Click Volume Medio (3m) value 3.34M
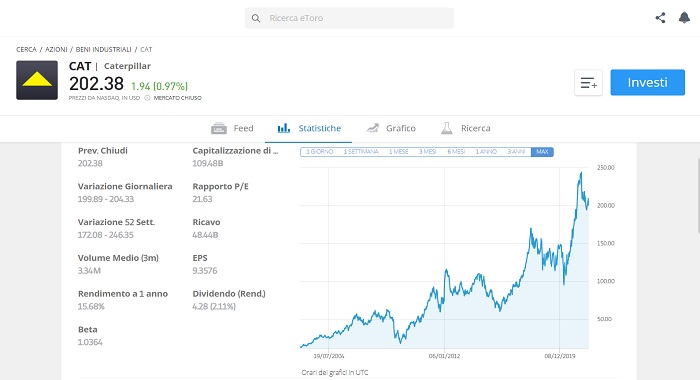This screenshot has height=380, width=700. coord(89,271)
